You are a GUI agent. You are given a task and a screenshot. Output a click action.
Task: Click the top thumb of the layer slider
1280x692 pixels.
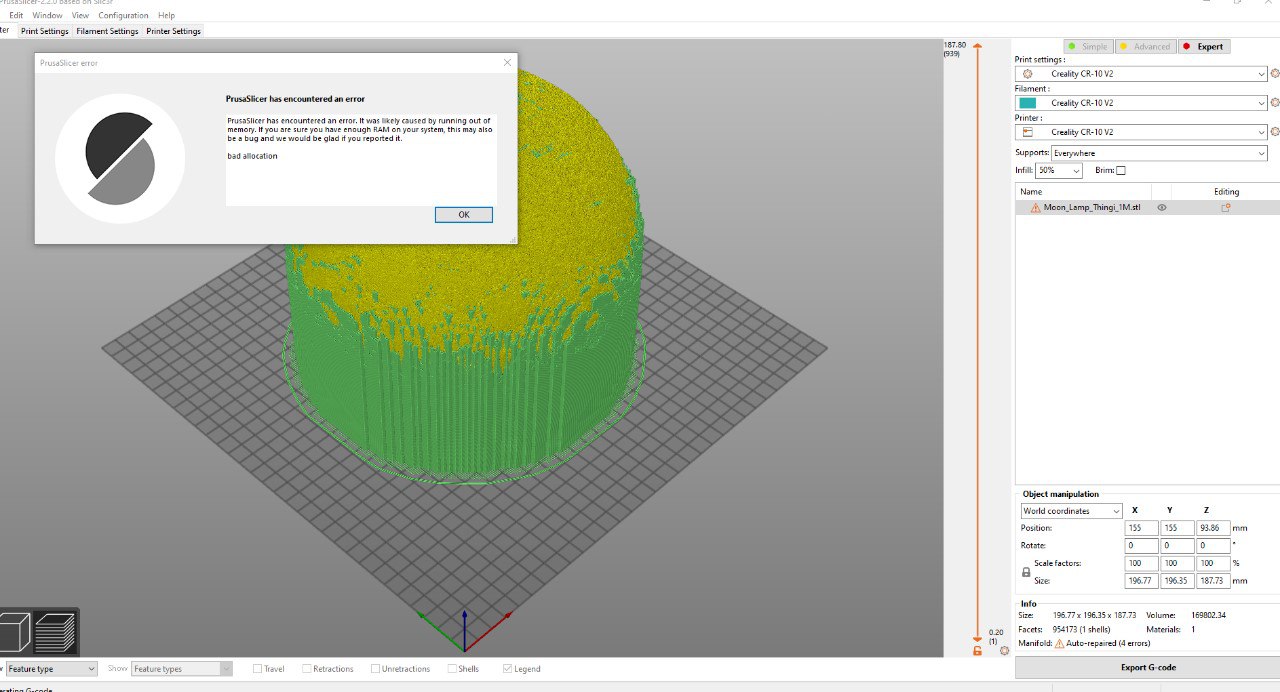pyautogui.click(x=977, y=46)
